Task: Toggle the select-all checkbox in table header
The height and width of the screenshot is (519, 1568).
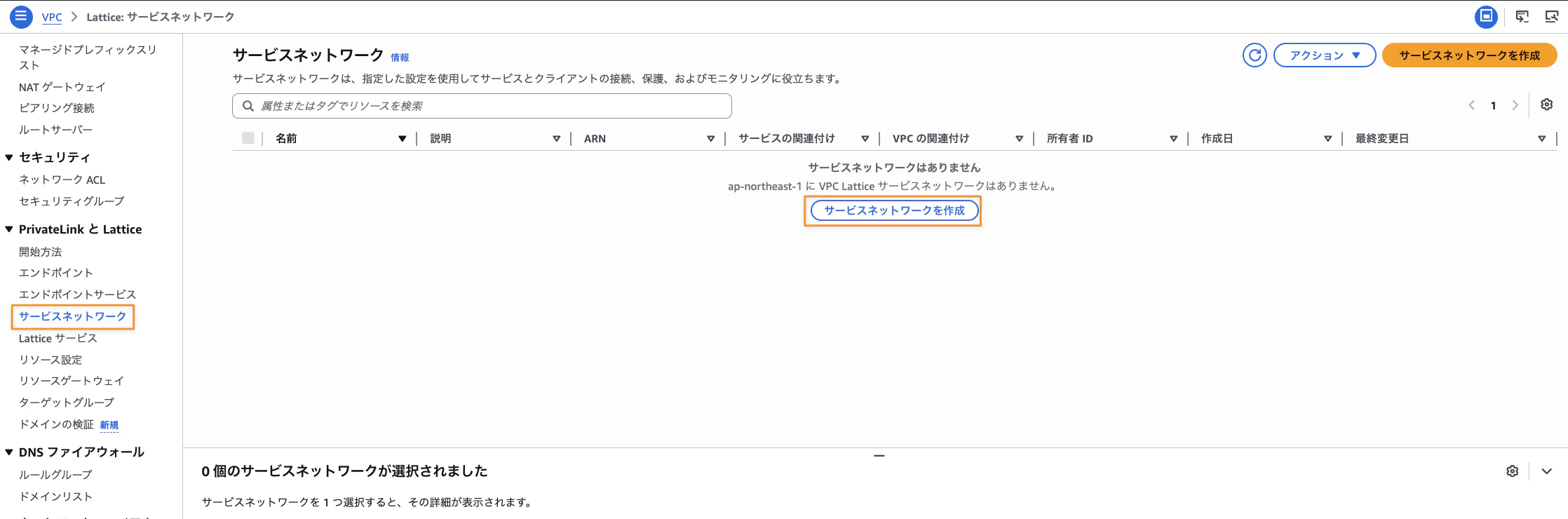Action: click(x=248, y=138)
